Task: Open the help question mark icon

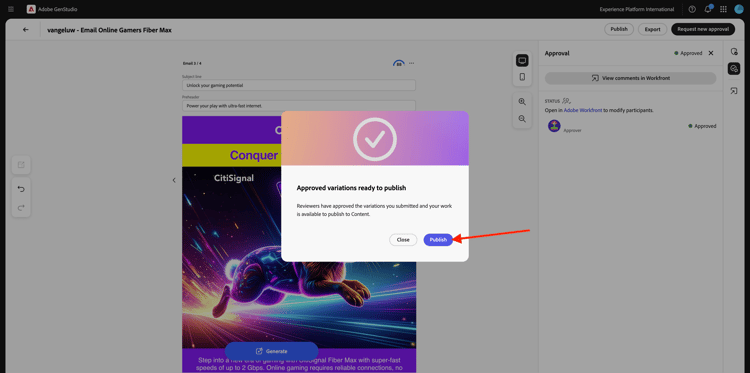Action: [692, 9]
